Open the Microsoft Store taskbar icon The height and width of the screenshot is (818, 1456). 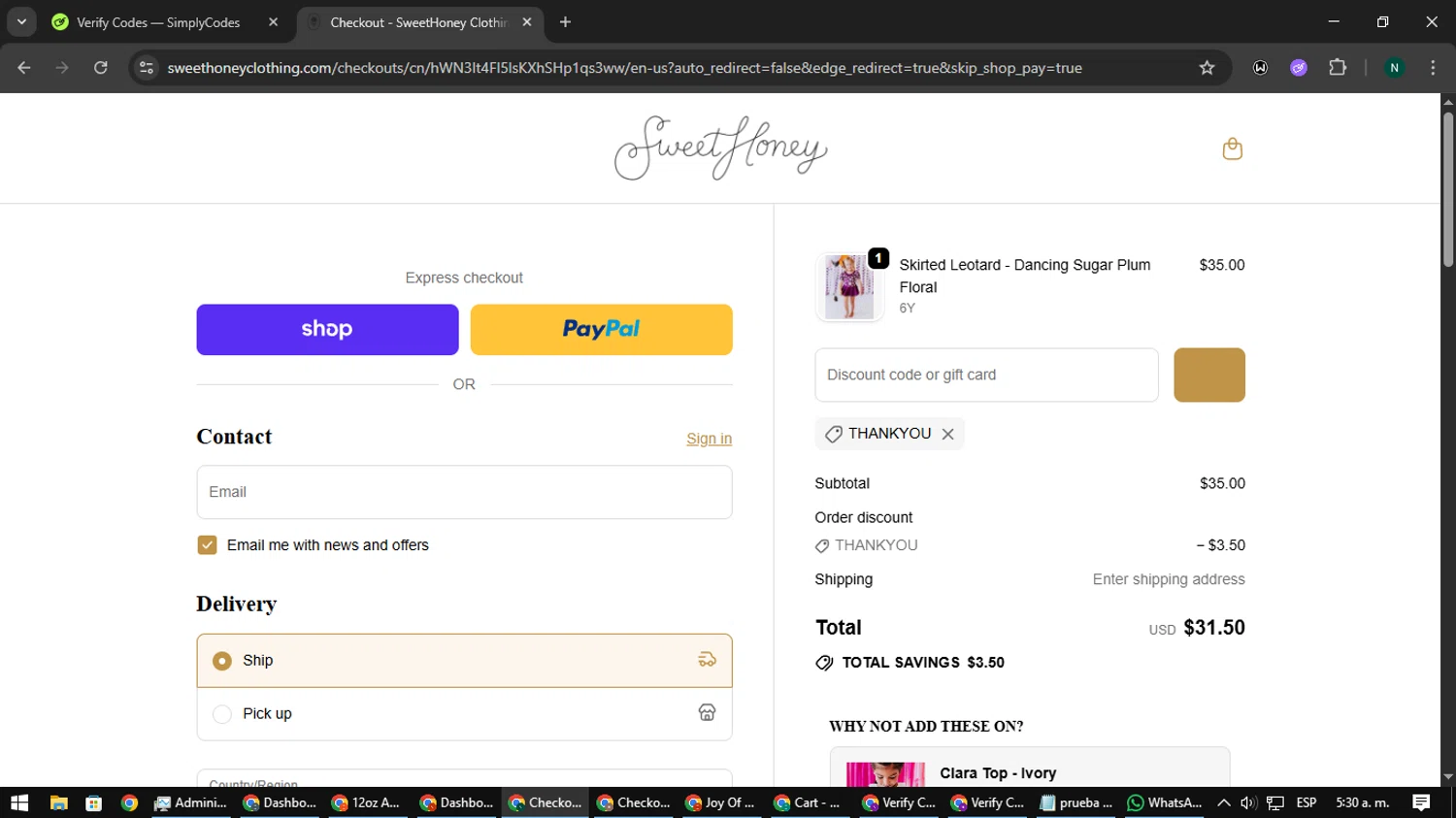(x=94, y=802)
